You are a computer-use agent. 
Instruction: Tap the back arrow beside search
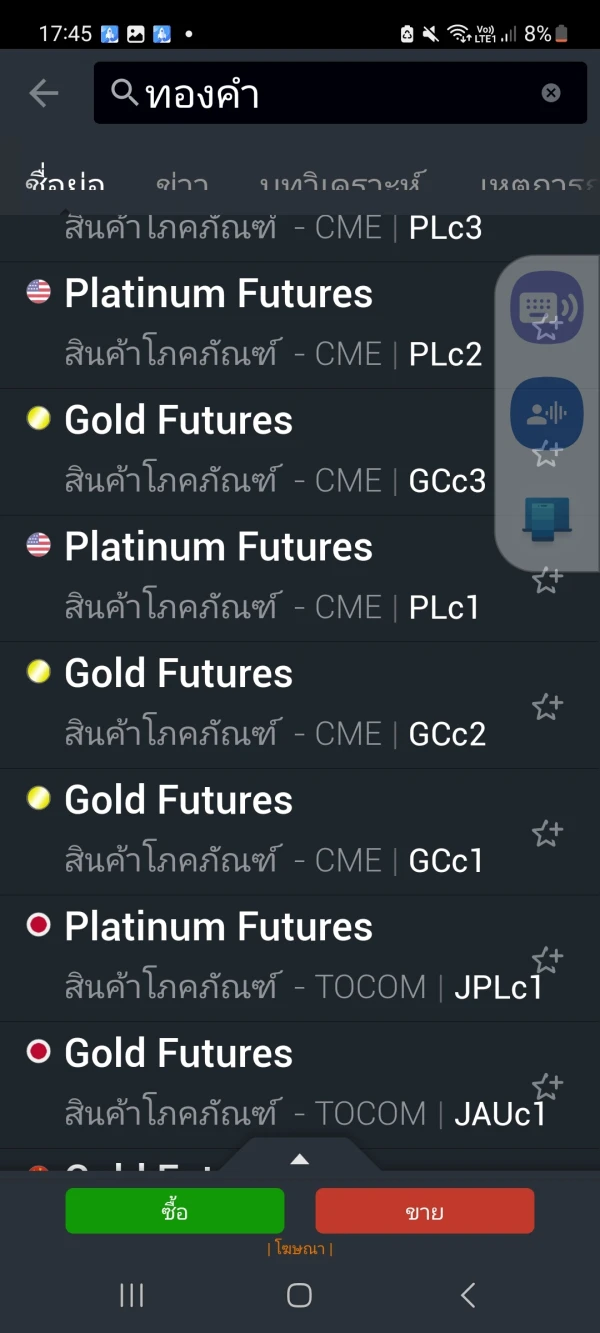pos(44,94)
